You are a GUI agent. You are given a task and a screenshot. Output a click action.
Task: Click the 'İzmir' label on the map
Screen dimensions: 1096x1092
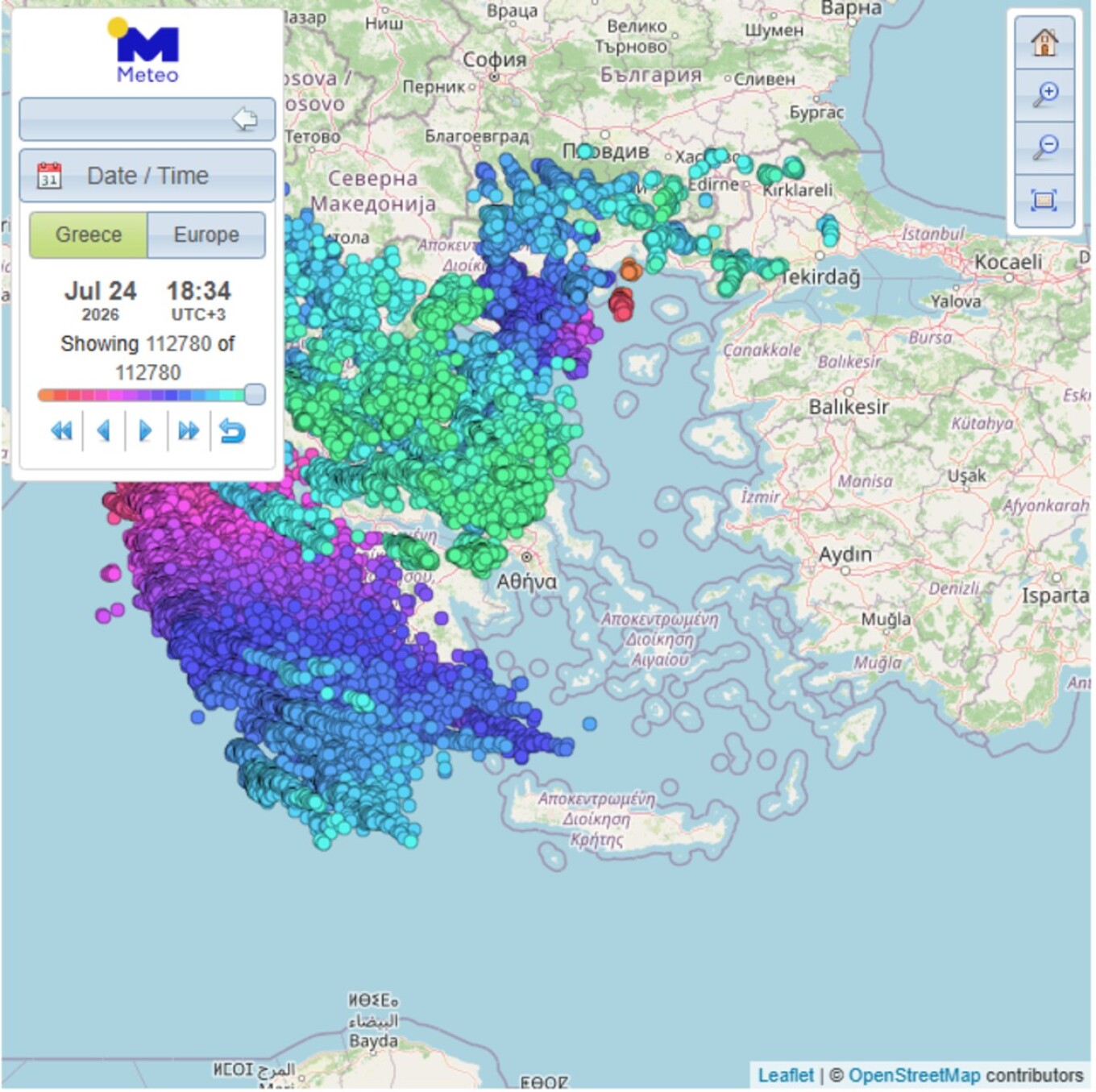[760, 496]
